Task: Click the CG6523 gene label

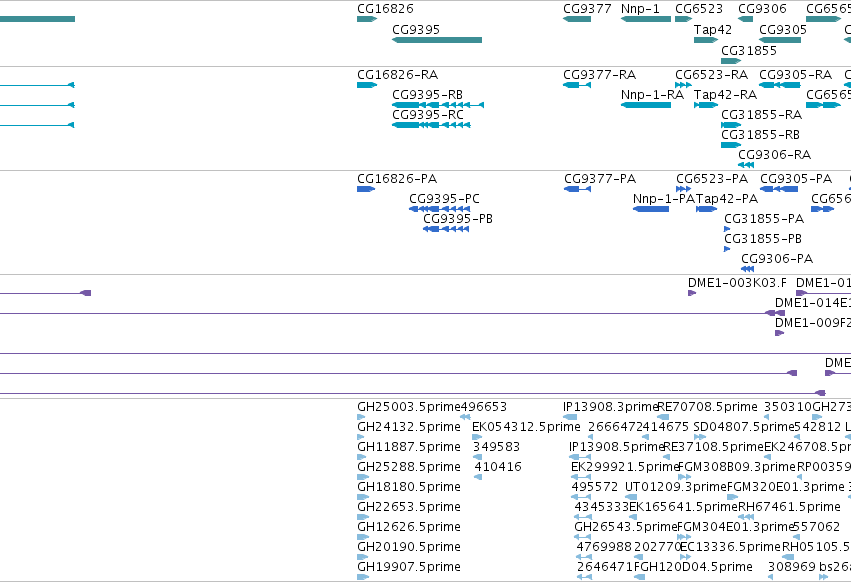Action: point(699,9)
